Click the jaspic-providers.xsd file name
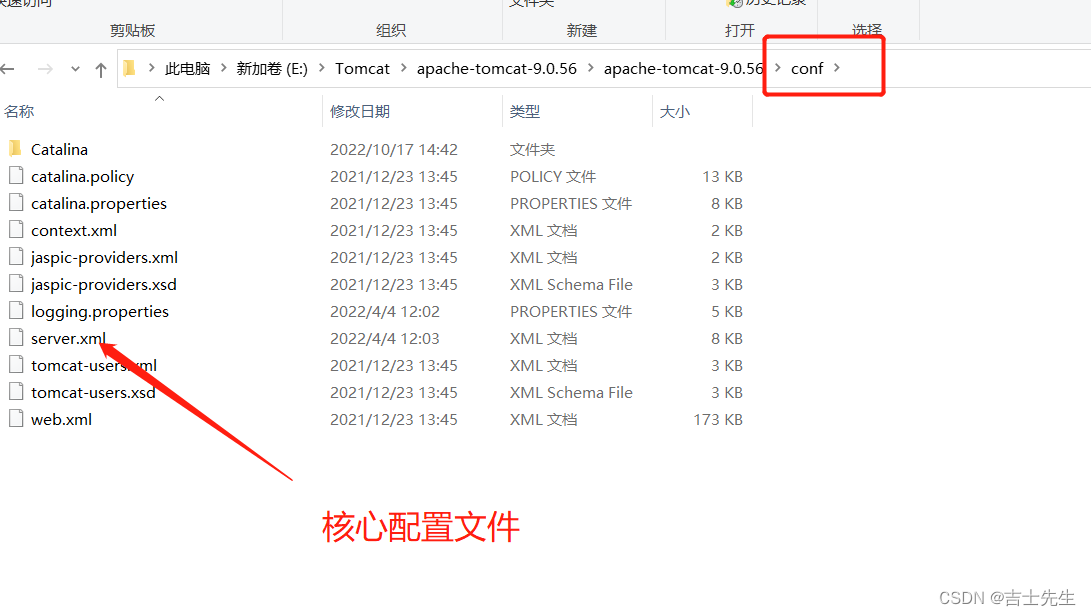The width and height of the screenshot is (1091, 616). point(104,285)
